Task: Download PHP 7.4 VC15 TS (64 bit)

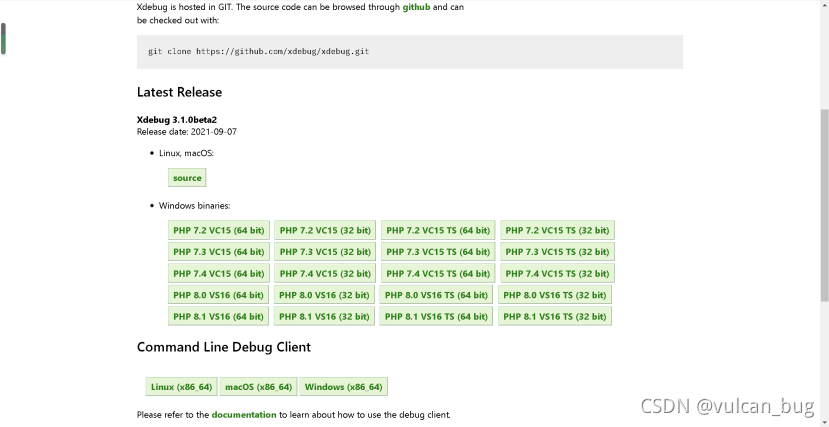Action: [x=438, y=273]
